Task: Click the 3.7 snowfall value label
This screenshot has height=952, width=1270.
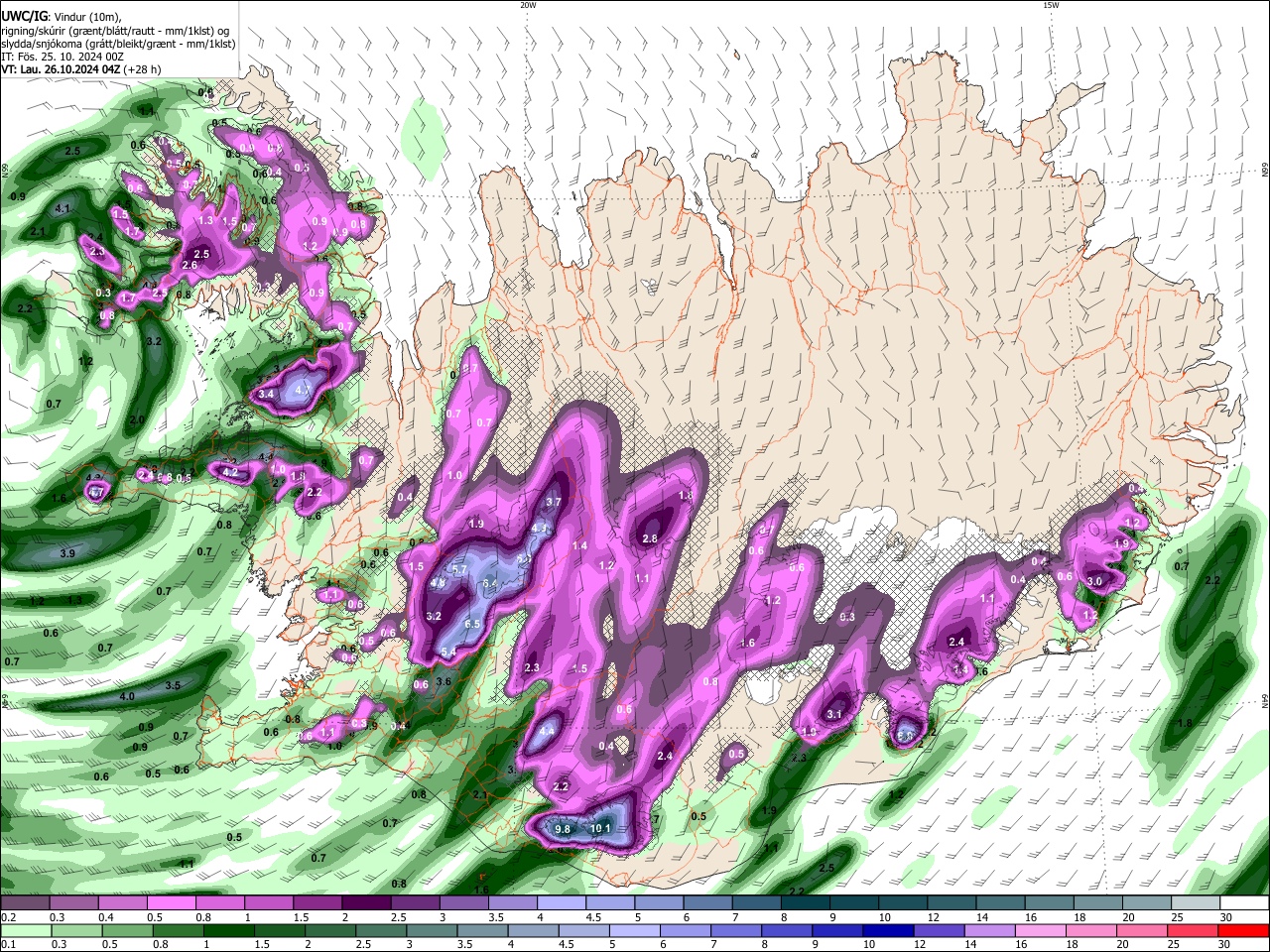Action: click(554, 502)
